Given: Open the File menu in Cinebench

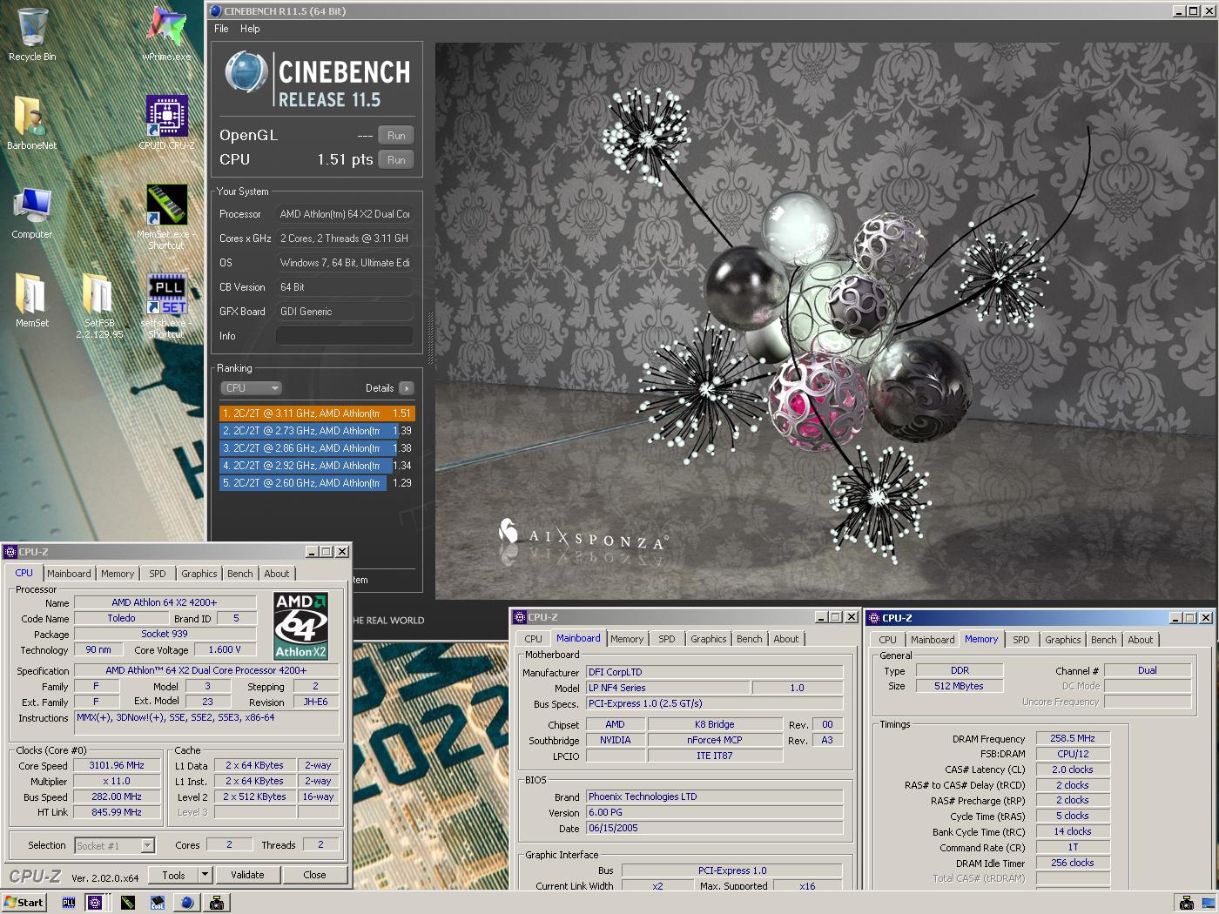Looking at the screenshot, I should (221, 29).
